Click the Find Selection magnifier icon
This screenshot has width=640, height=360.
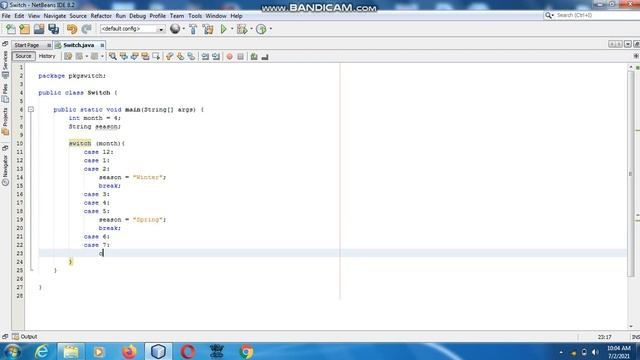click(112, 56)
